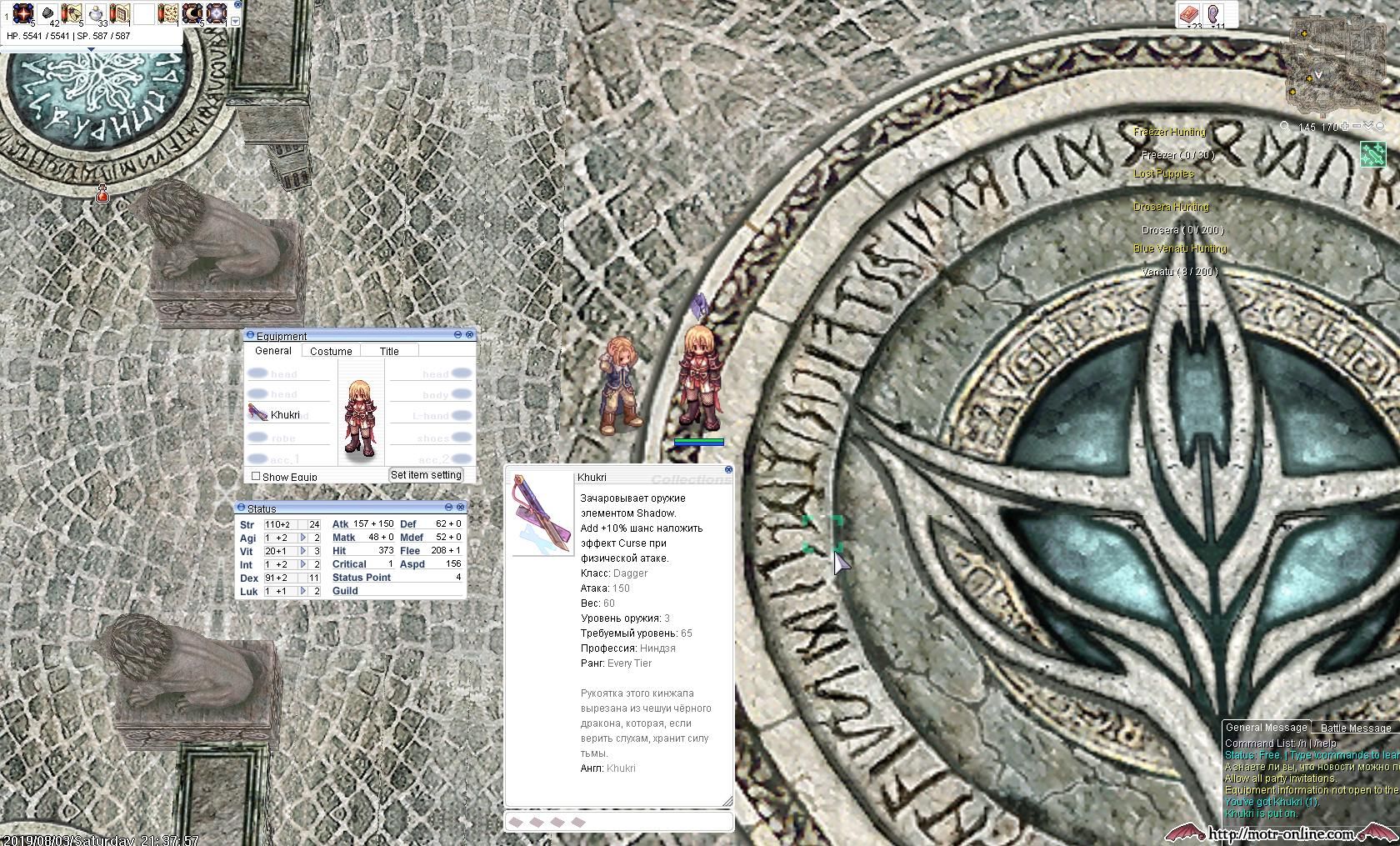Click the Venatu ( 8 / 200 ) progress text
Image resolution: width=1400 pixels, height=846 pixels.
click(x=1179, y=272)
